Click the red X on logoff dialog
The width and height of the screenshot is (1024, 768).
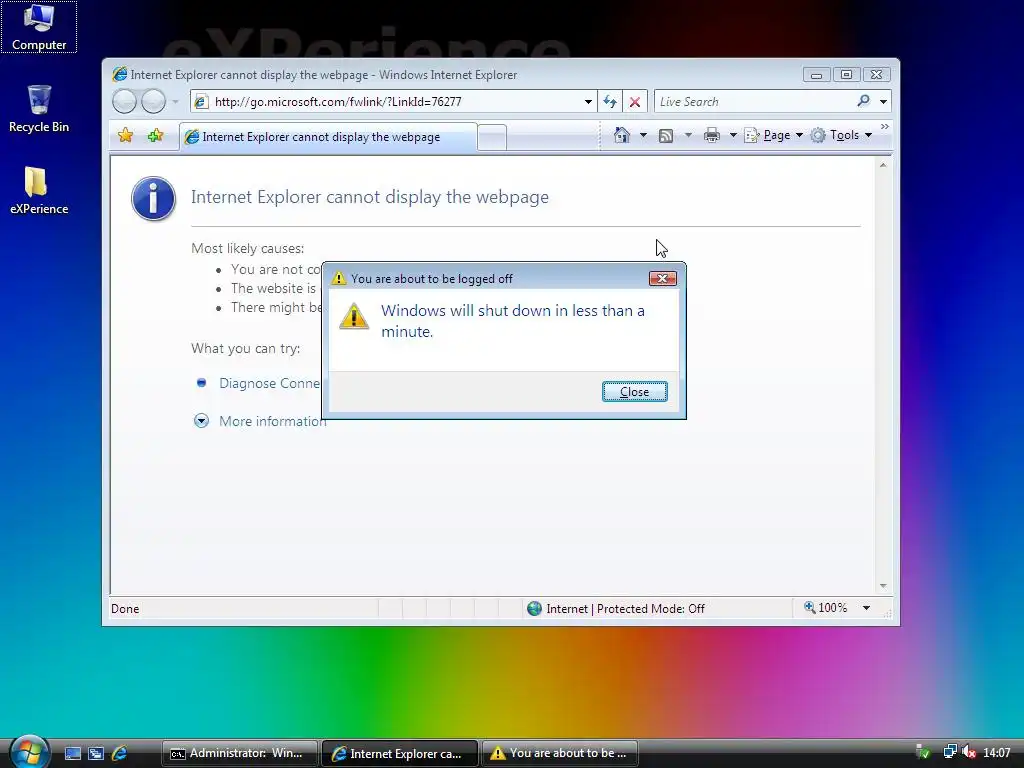(x=662, y=279)
